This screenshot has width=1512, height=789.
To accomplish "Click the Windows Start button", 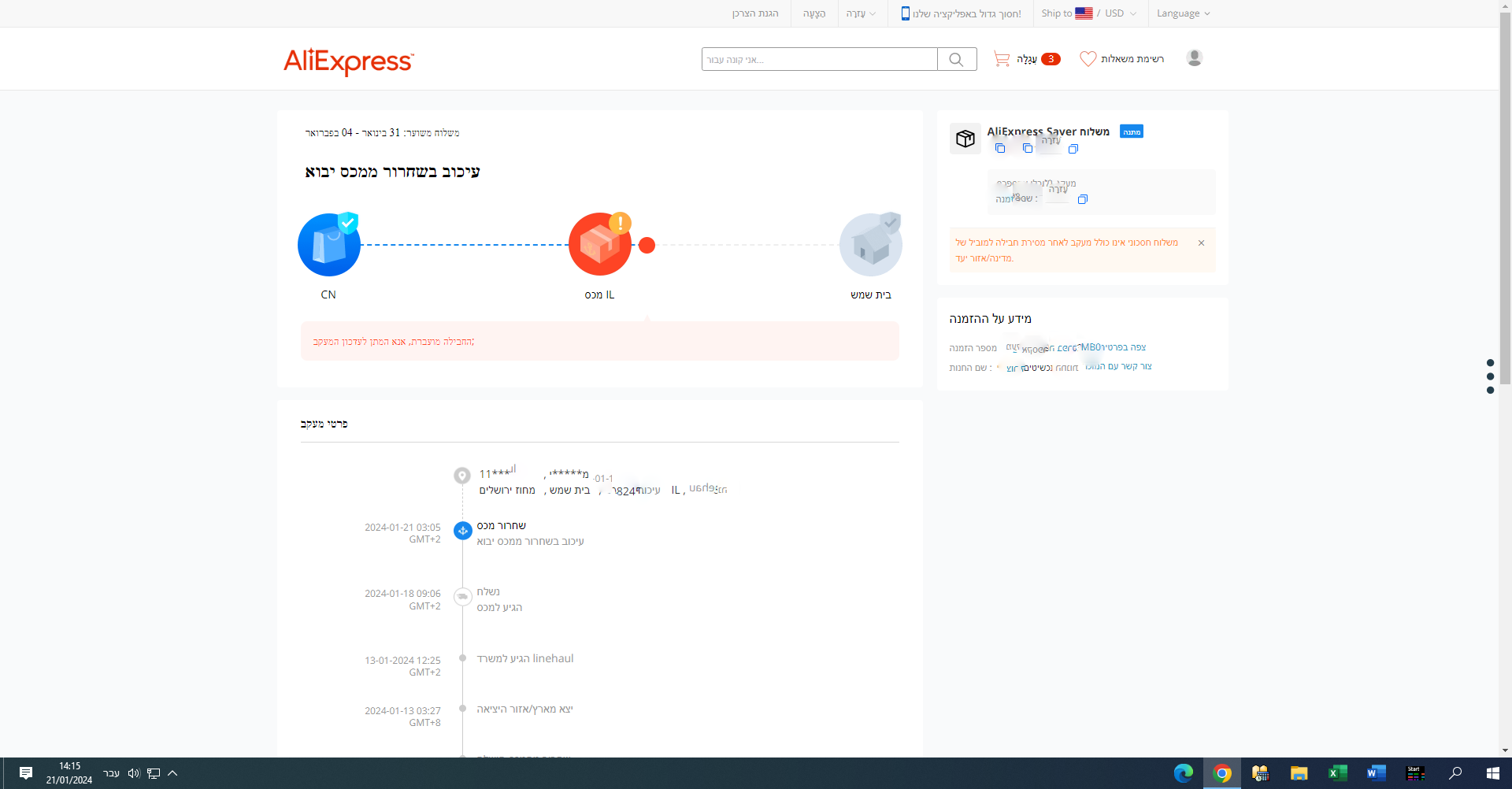I will tap(1492, 773).
